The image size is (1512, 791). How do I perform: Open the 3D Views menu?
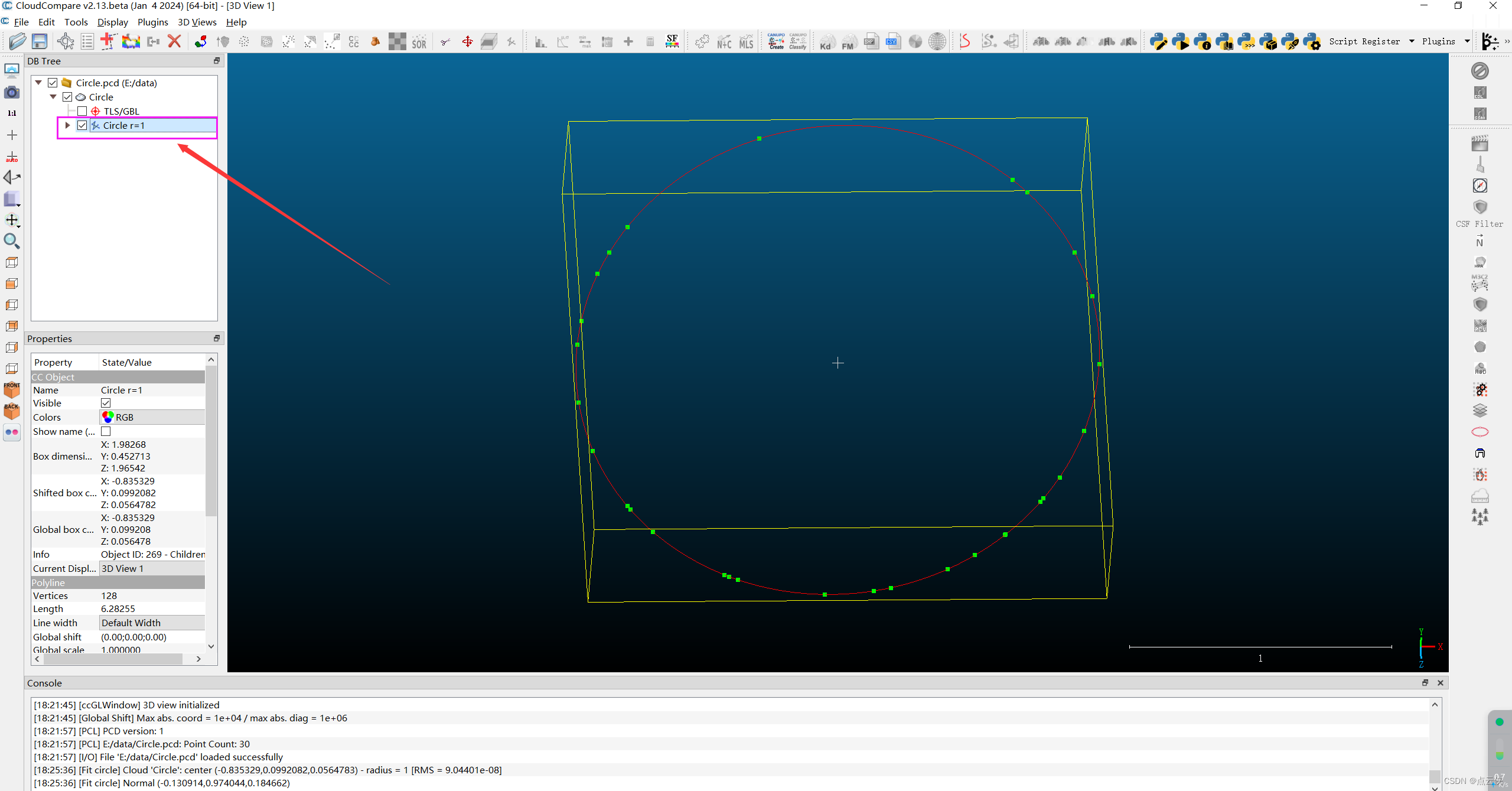pyautogui.click(x=197, y=22)
